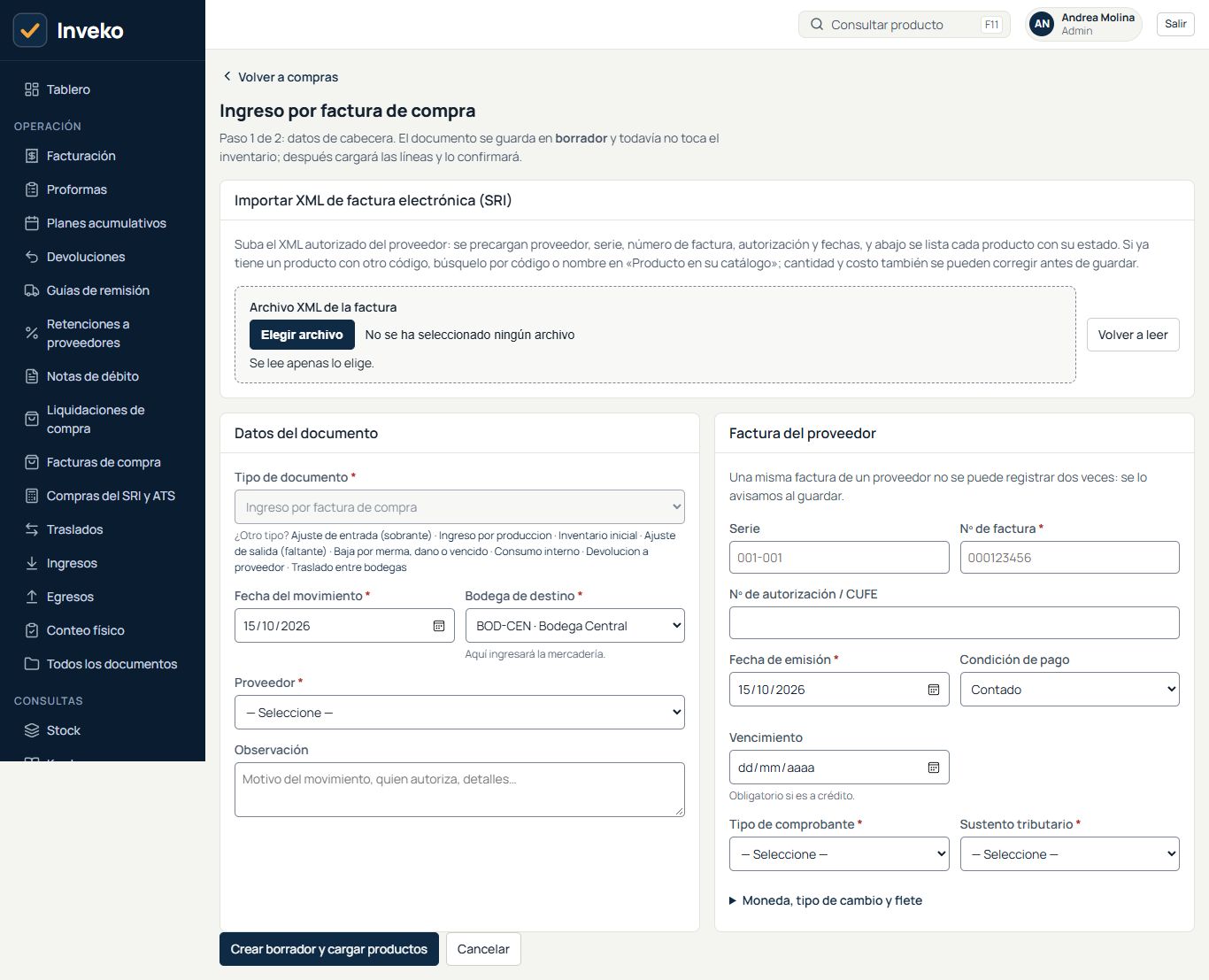This screenshot has height=980, width=1209.
Task: Click the Facturación sidebar icon
Action: pyautogui.click(x=32, y=156)
